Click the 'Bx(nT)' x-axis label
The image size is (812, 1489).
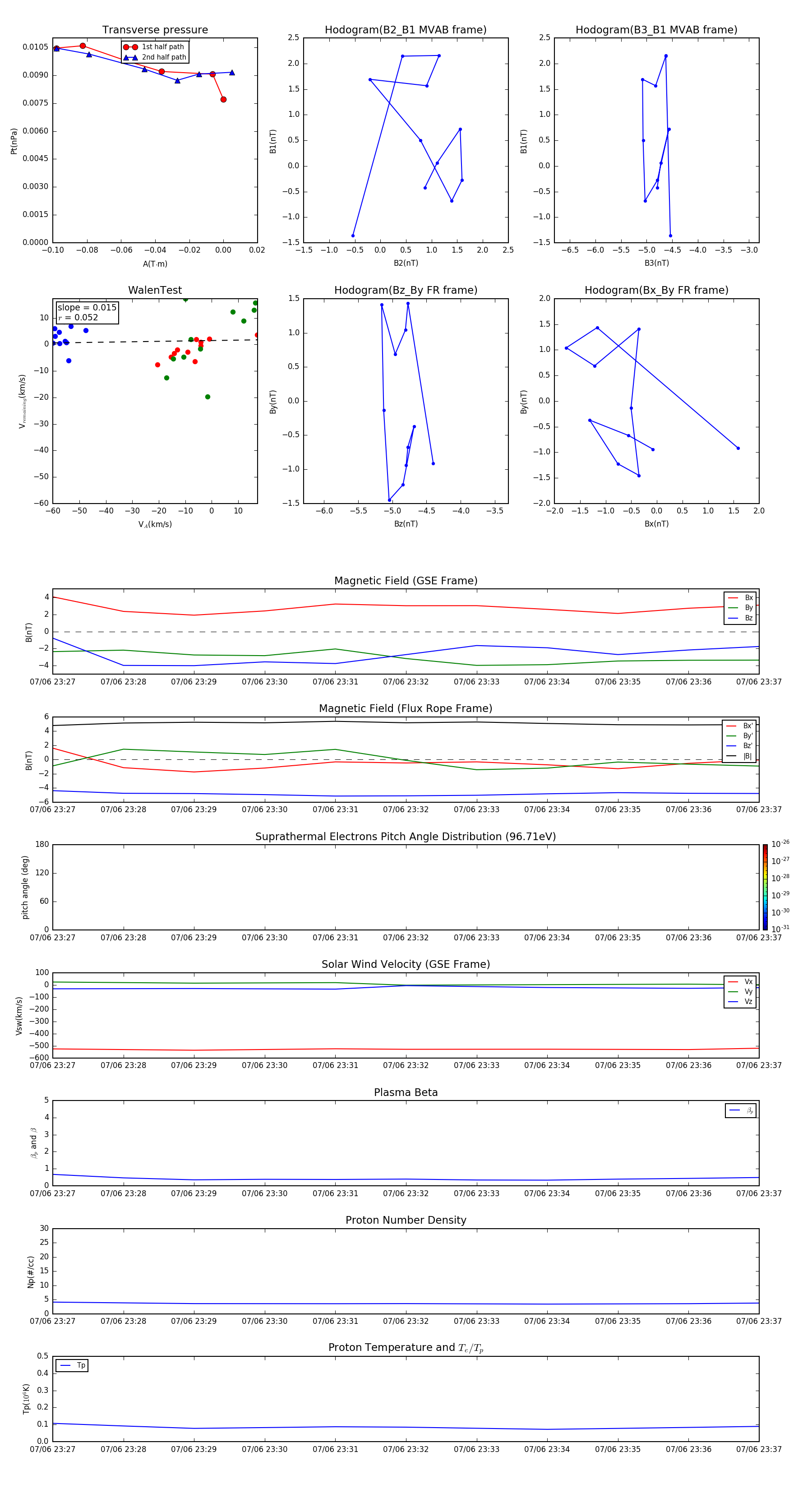pyautogui.click(x=656, y=524)
